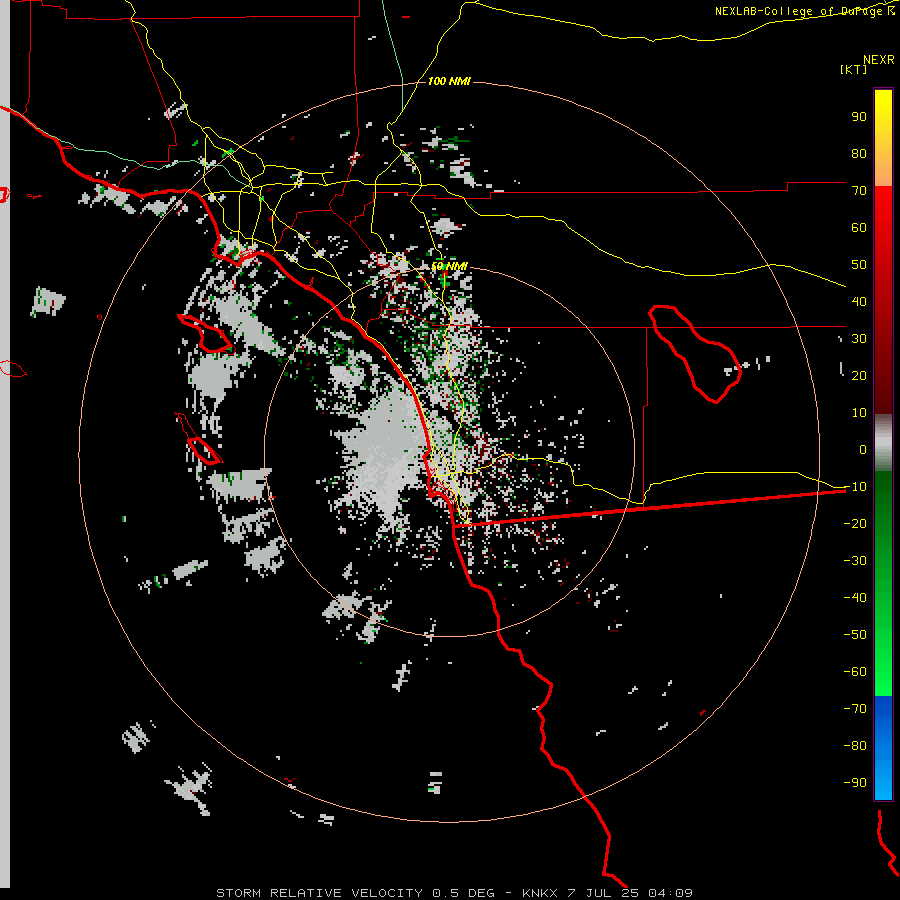Image resolution: width=900 pixels, height=900 pixels.
Task: Click the 80 value on velocity scale
Action: pos(859,153)
